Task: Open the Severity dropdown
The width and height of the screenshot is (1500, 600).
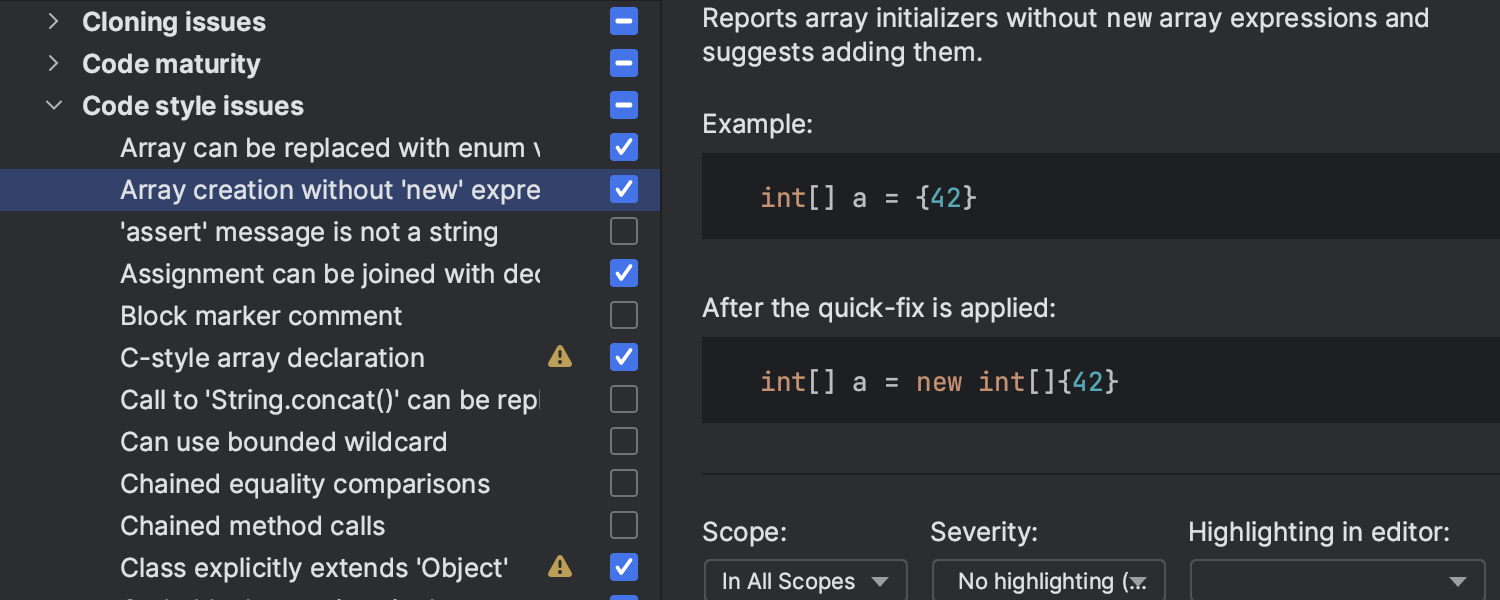Action: (1048, 581)
